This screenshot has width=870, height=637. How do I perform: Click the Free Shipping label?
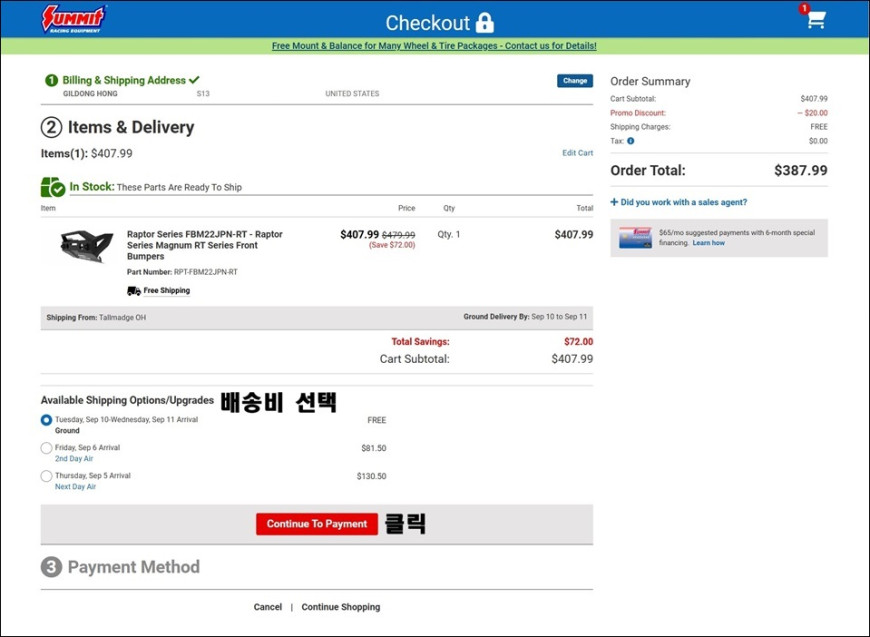(x=166, y=291)
